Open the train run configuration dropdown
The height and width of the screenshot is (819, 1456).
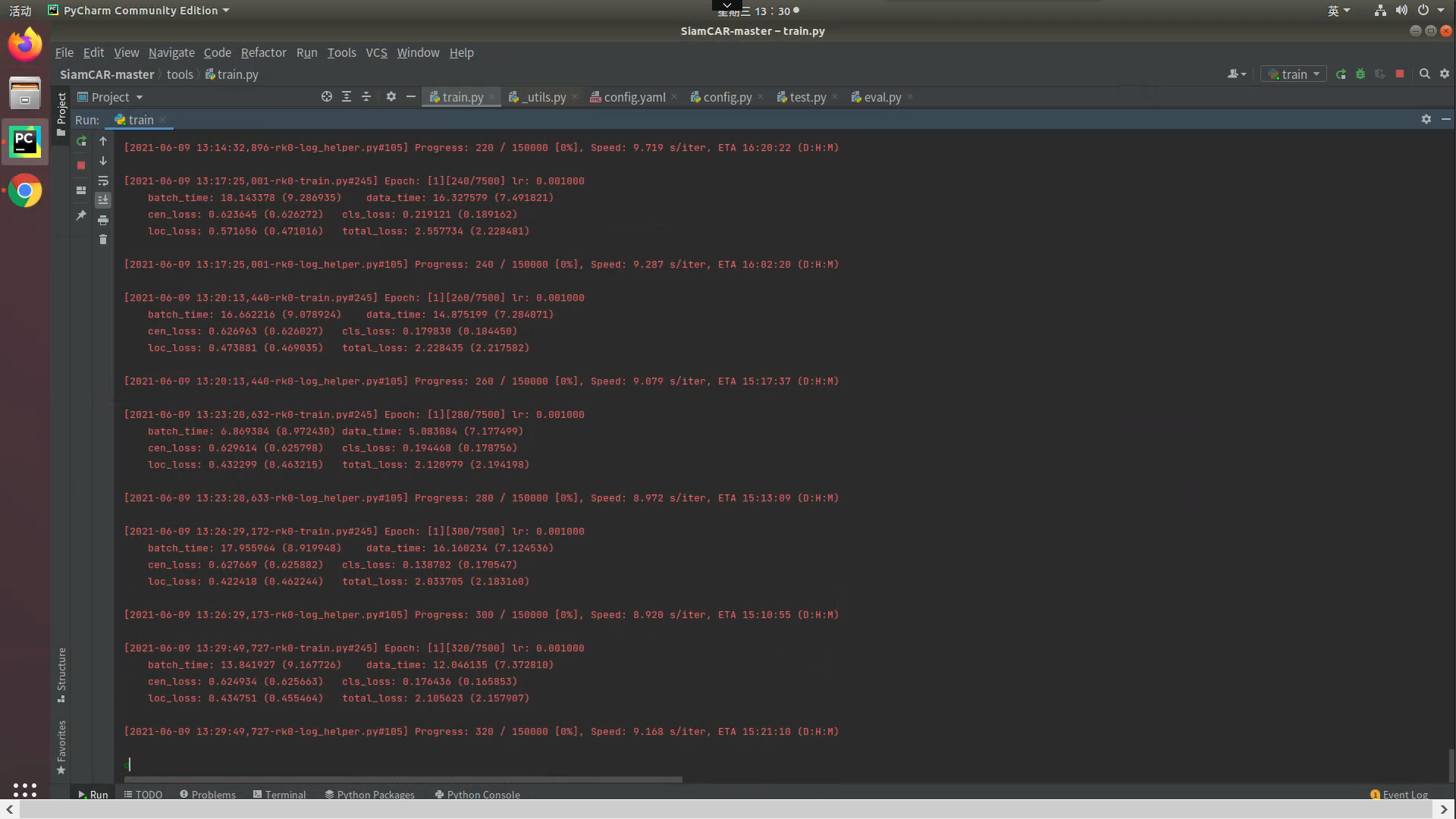1294,74
